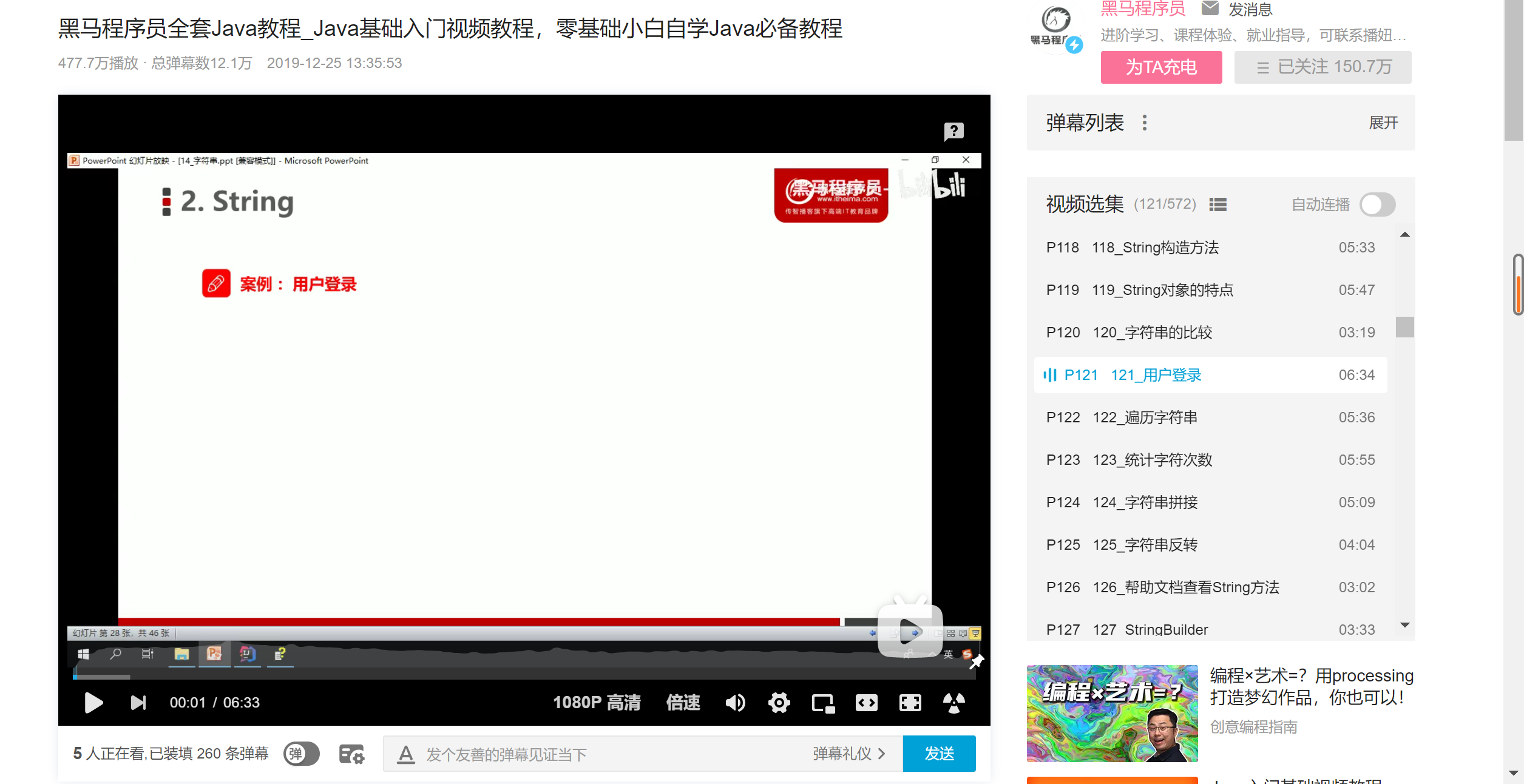The width and height of the screenshot is (1524, 784).
Task: Open danmaku settings icon next to toggle
Action: point(351,754)
